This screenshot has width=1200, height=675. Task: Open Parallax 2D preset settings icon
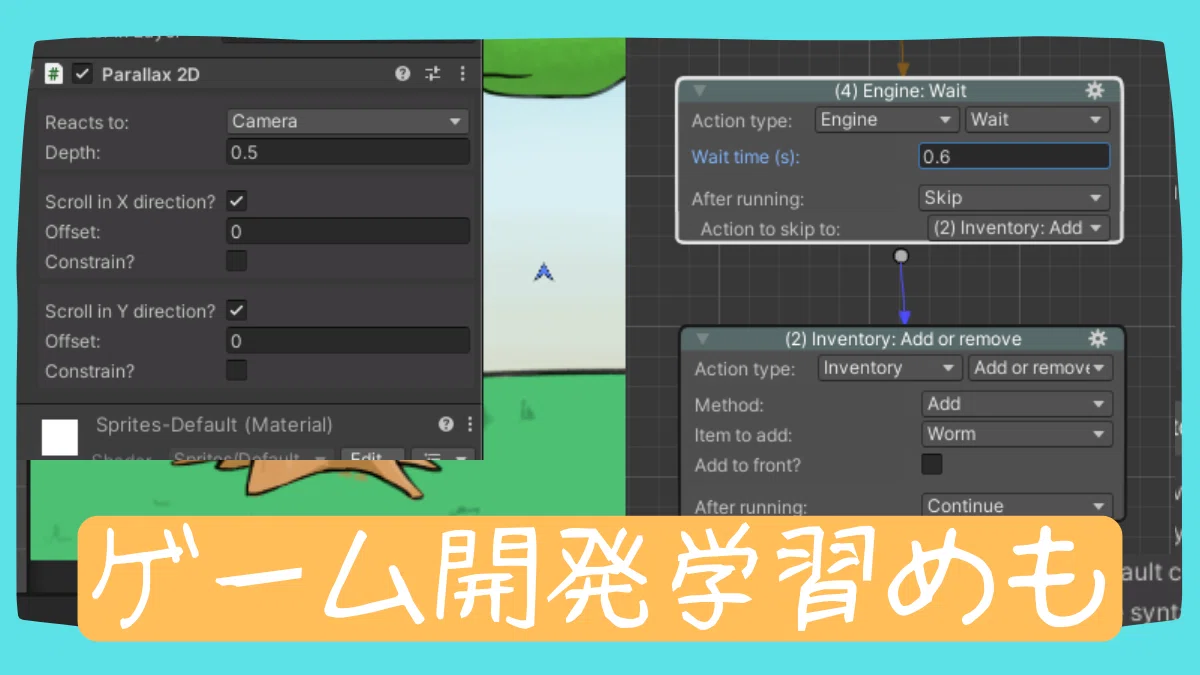[433, 74]
